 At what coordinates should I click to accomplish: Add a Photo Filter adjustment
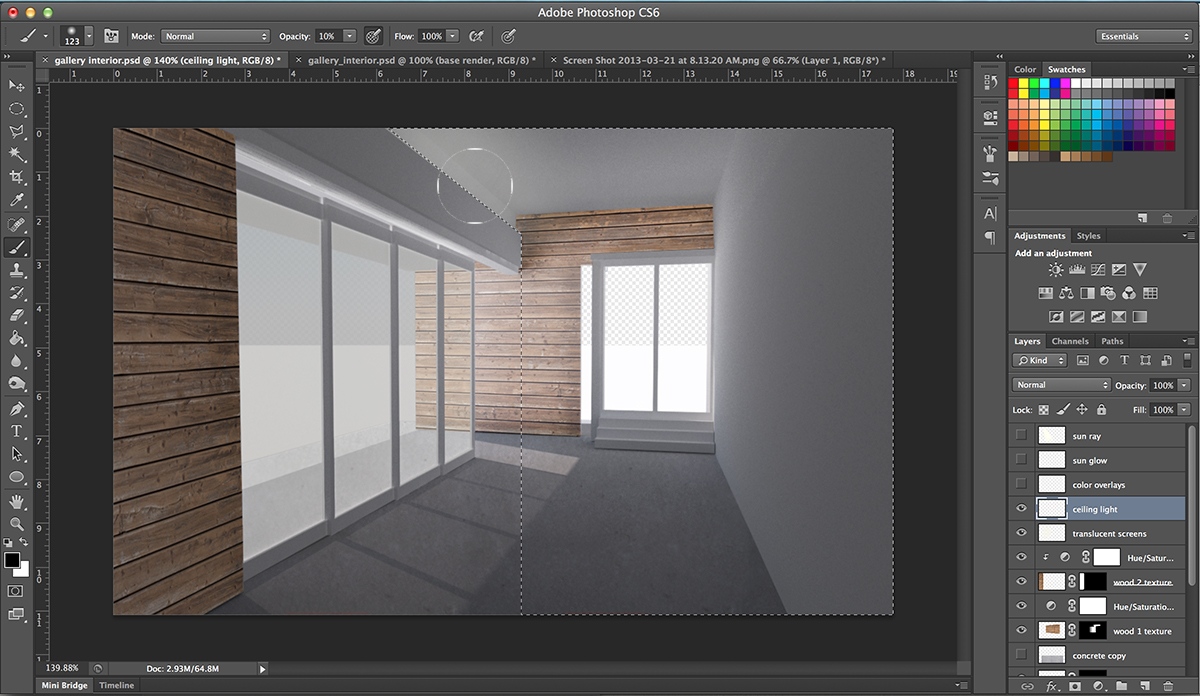point(1108,293)
